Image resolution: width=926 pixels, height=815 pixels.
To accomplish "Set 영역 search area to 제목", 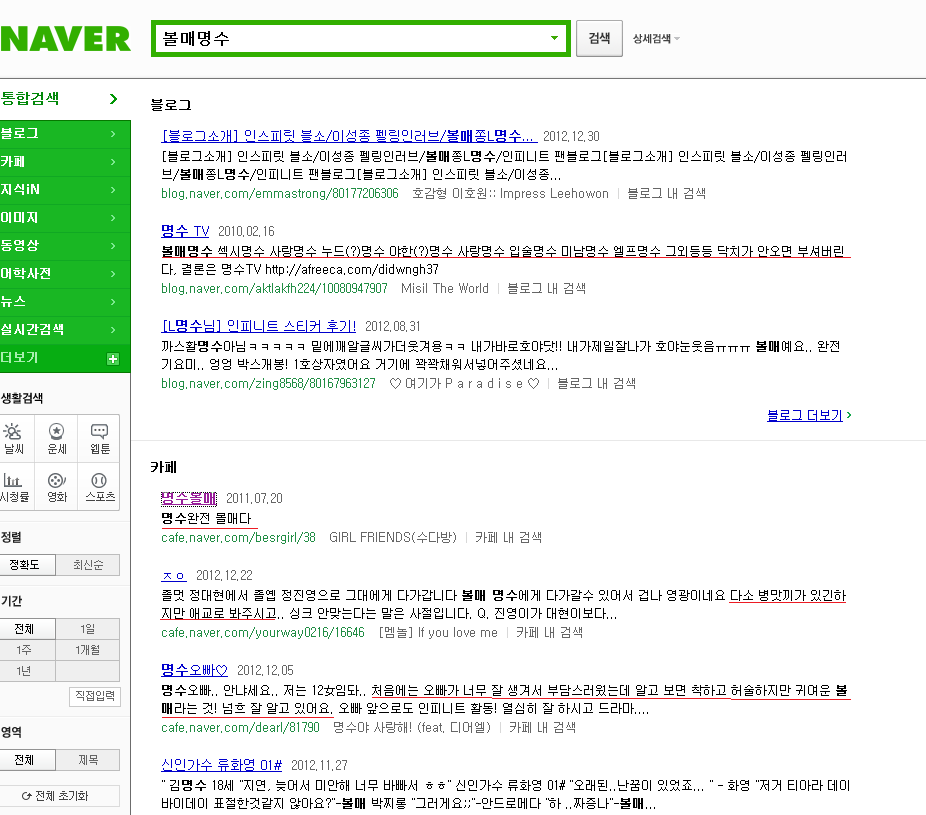I will [88, 760].
